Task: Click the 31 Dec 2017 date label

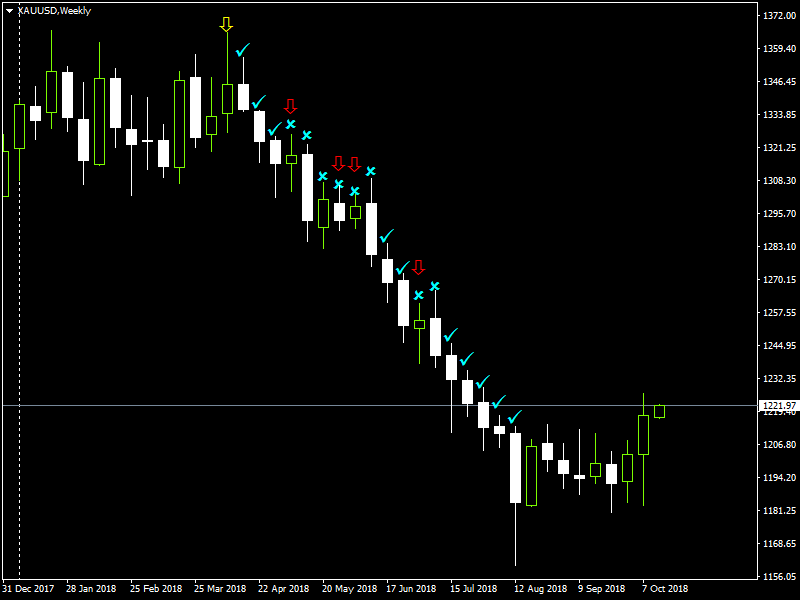Action: click(28, 588)
